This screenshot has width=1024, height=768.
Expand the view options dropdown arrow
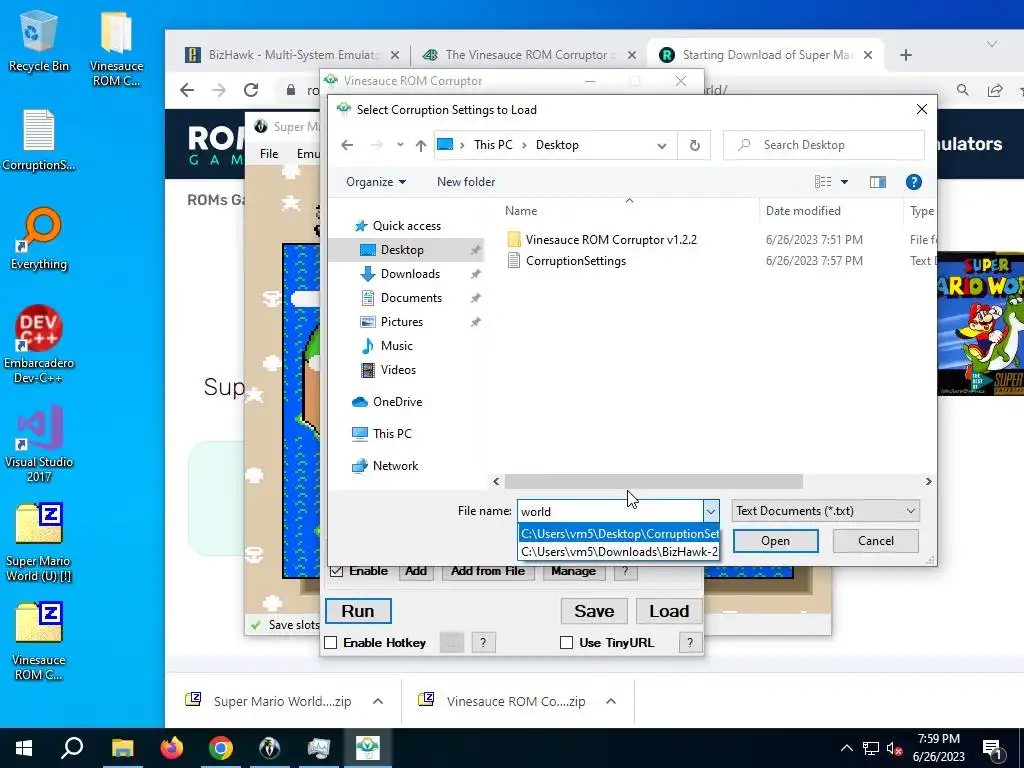[844, 182]
